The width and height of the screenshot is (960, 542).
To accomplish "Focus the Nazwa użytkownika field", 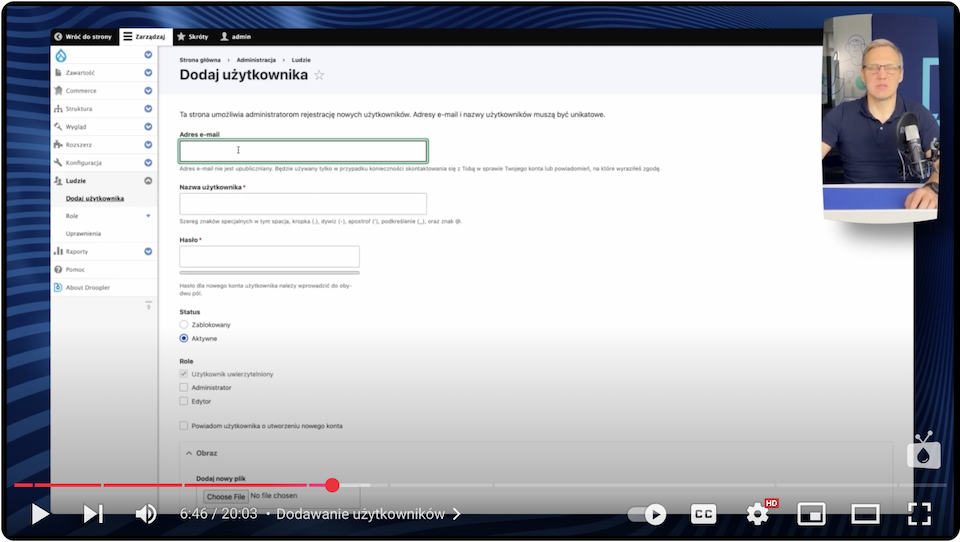I will [303, 203].
